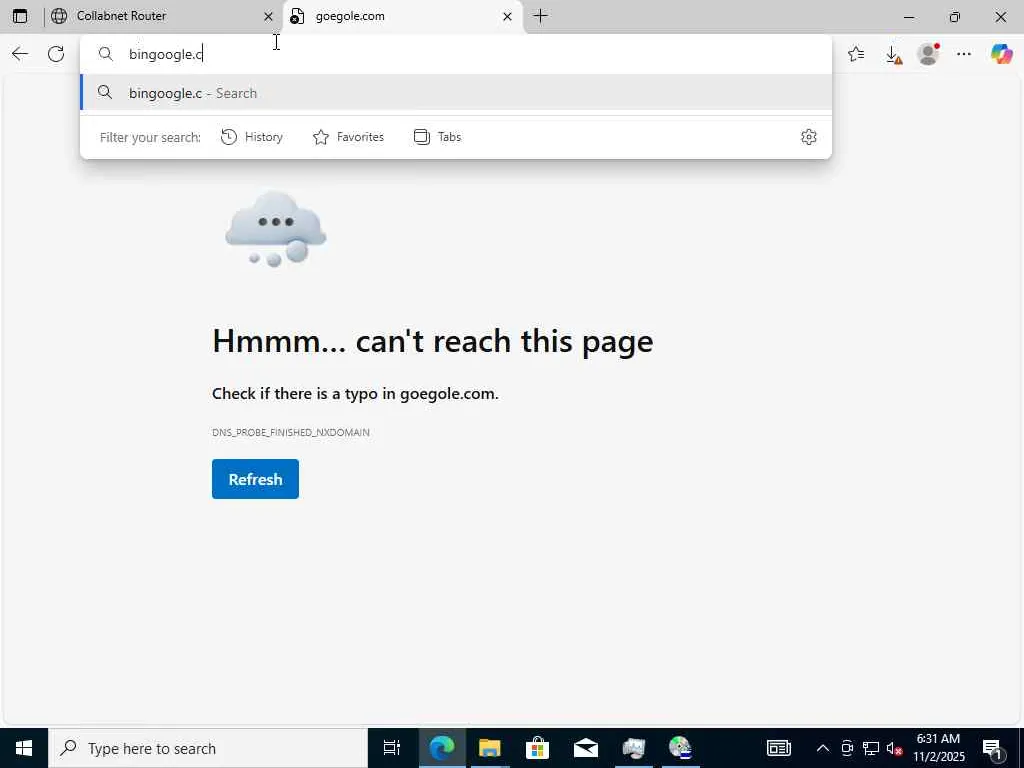Open the disc application icon on taskbar

(680, 748)
